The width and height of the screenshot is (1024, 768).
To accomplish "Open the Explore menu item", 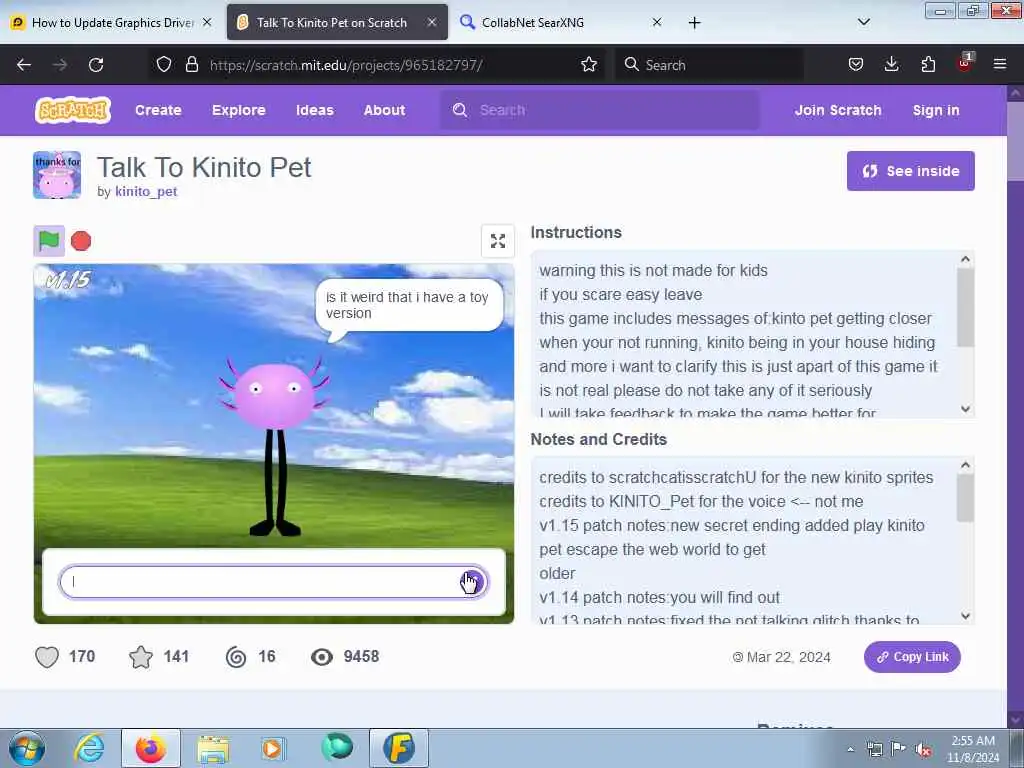I will tap(238, 110).
